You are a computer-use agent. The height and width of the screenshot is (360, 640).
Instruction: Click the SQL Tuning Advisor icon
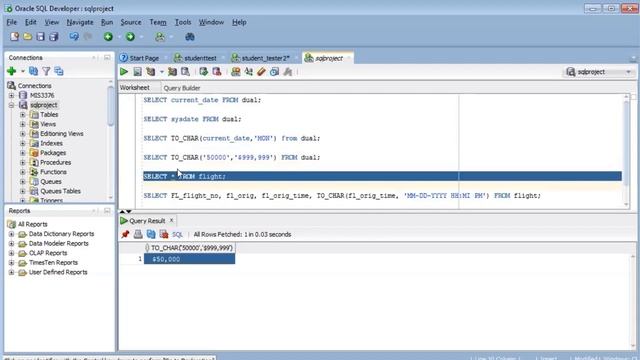click(x=185, y=72)
